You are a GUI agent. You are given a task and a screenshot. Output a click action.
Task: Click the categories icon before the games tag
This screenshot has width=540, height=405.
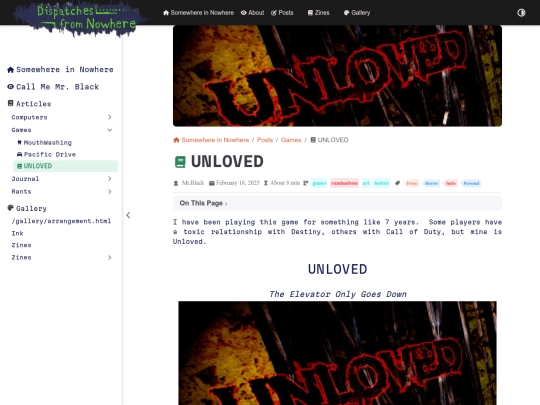coord(305,183)
